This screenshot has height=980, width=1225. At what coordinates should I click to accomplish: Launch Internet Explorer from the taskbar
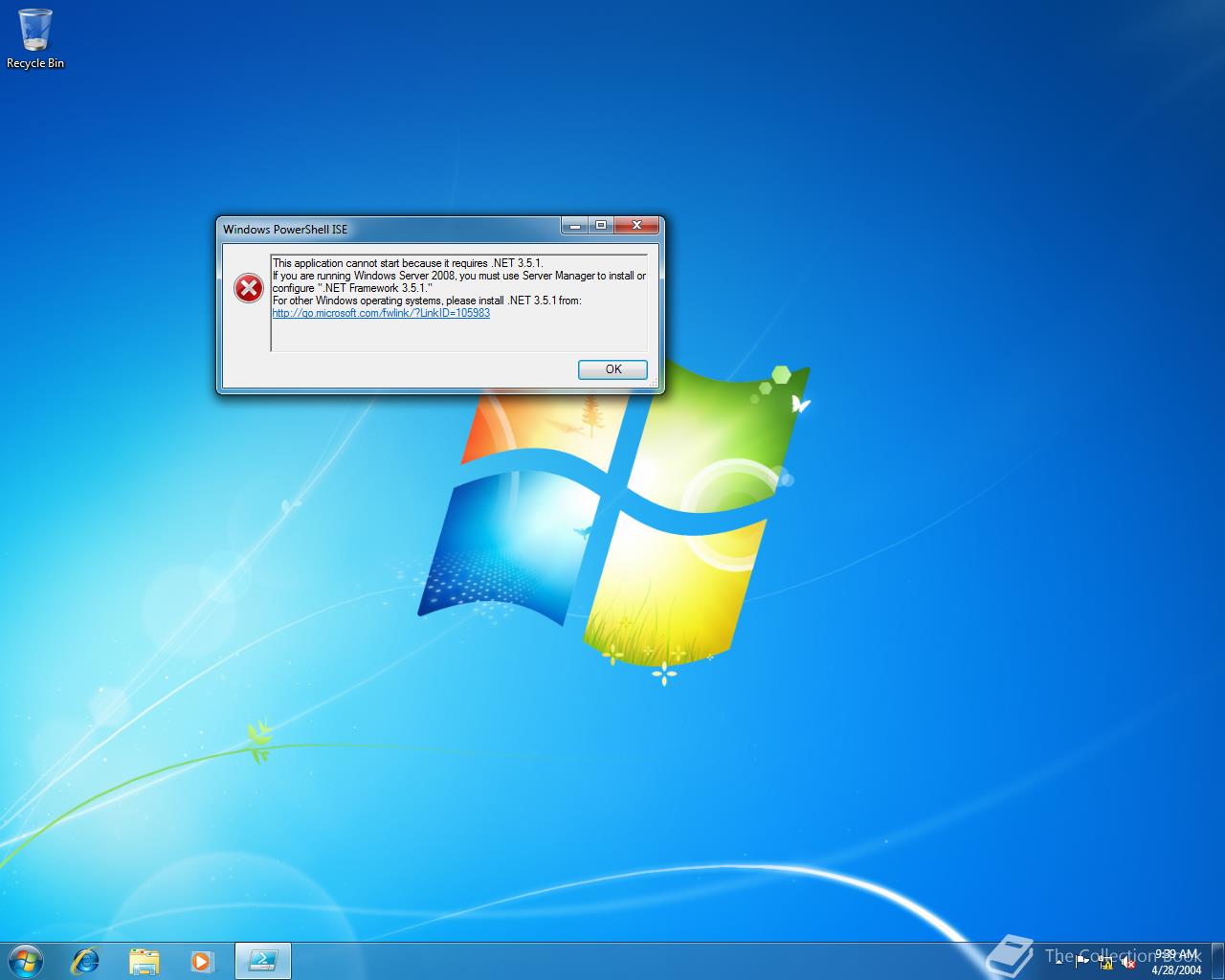tap(86, 960)
